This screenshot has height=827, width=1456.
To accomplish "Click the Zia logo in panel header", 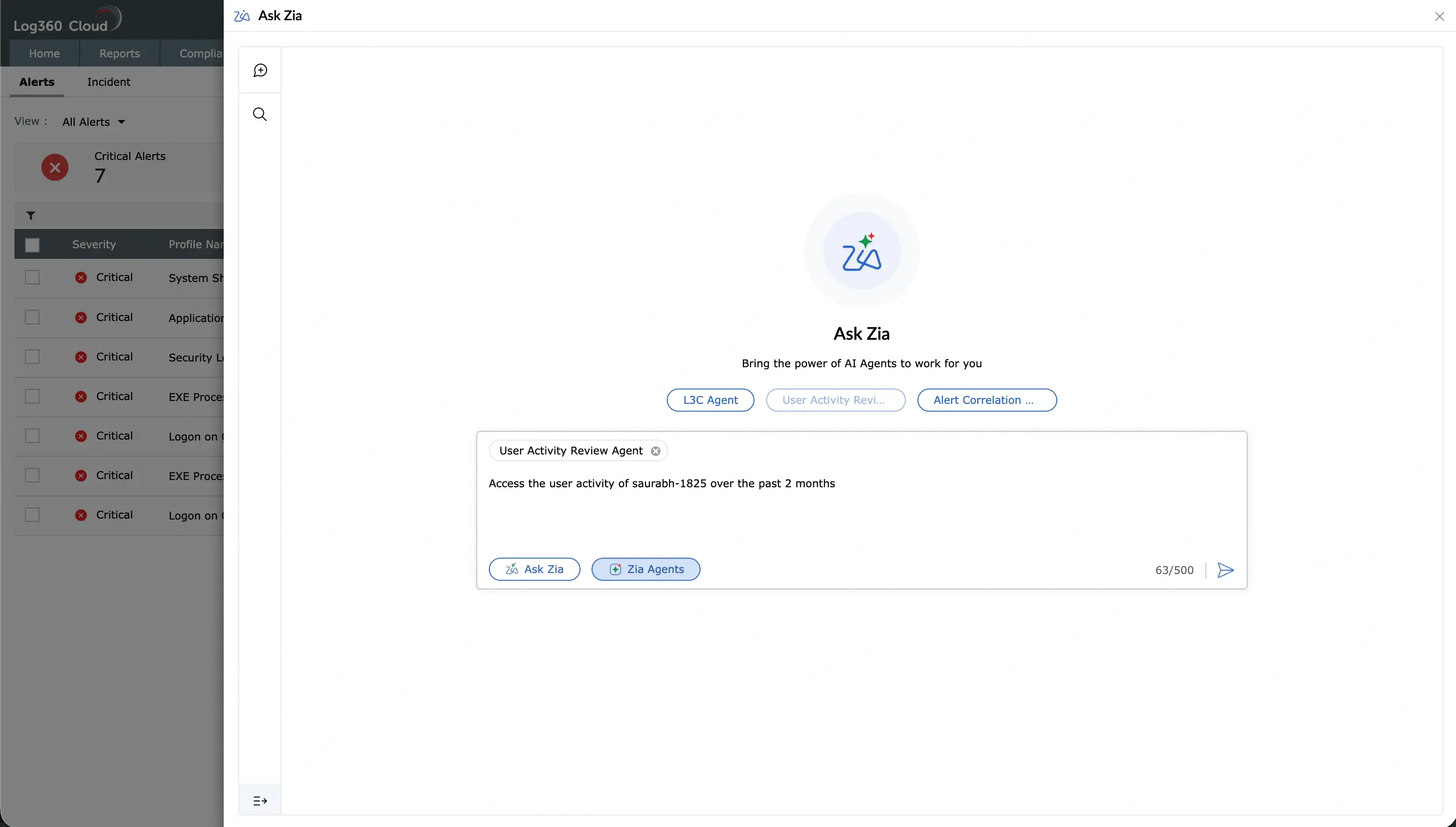I will coord(242,16).
